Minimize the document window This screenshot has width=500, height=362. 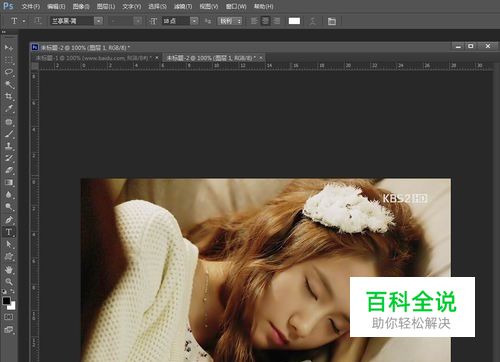(458, 46)
